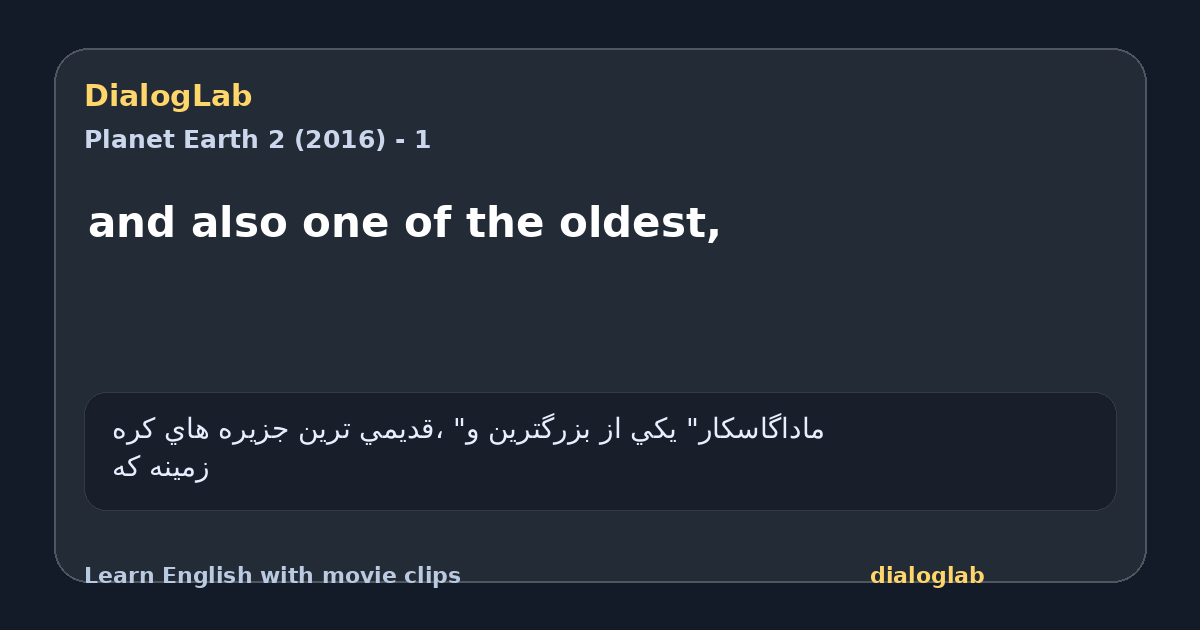Click the dialoglab handle at bottom right
Screen dimensions: 1200x630
(x=927, y=576)
